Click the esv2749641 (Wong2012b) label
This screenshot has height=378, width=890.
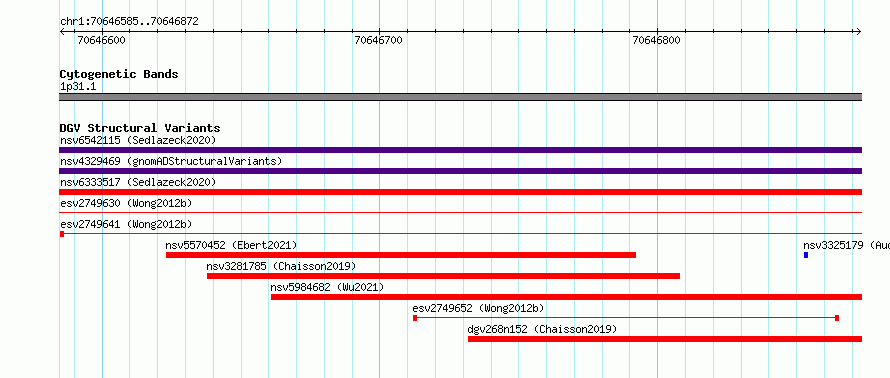pyautogui.click(x=126, y=224)
